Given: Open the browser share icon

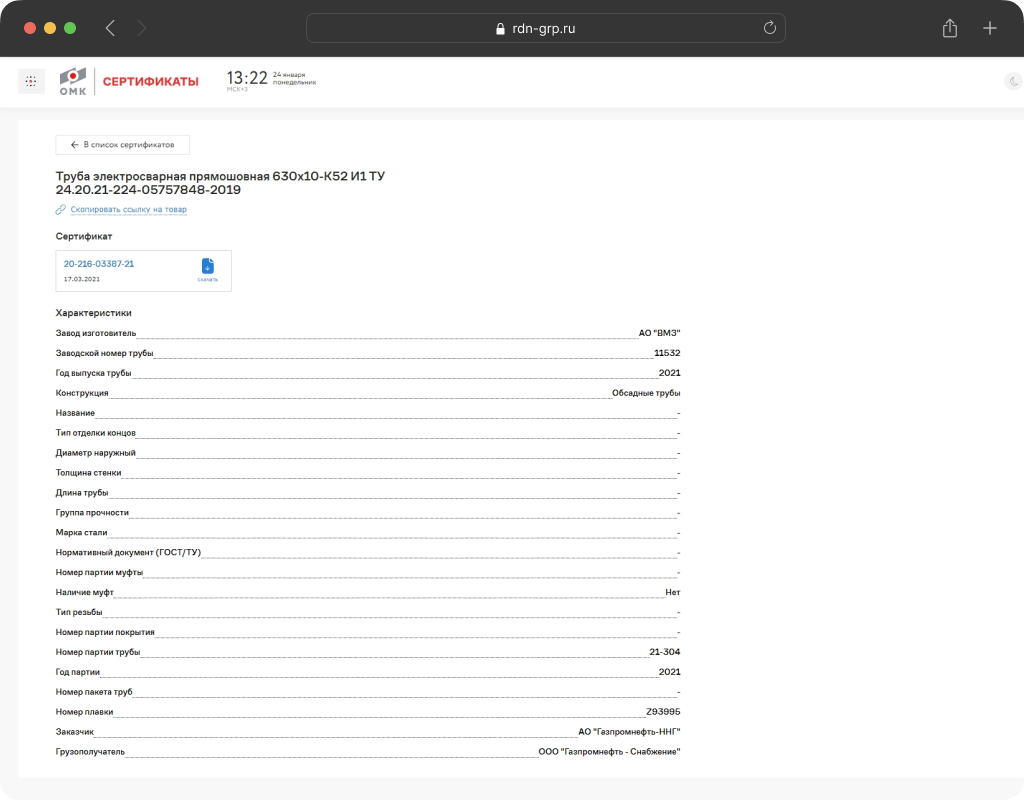Looking at the screenshot, I should [950, 28].
